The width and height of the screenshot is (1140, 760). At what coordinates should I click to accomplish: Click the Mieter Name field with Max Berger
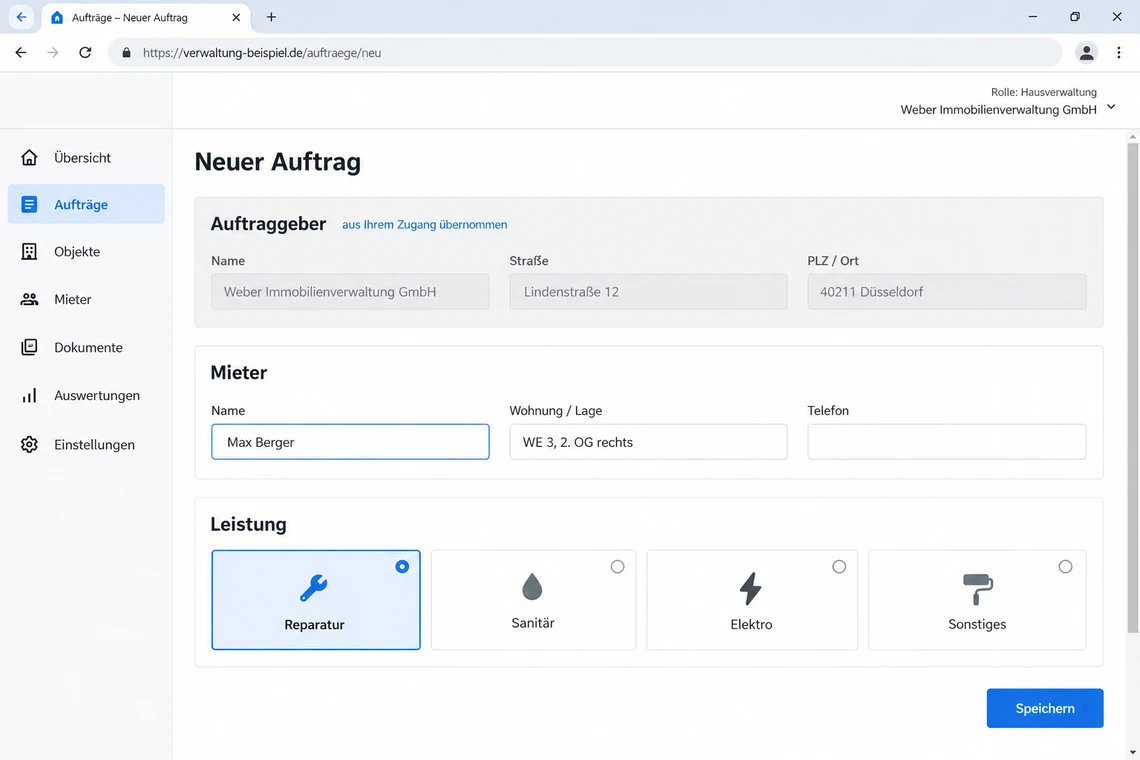[350, 441]
